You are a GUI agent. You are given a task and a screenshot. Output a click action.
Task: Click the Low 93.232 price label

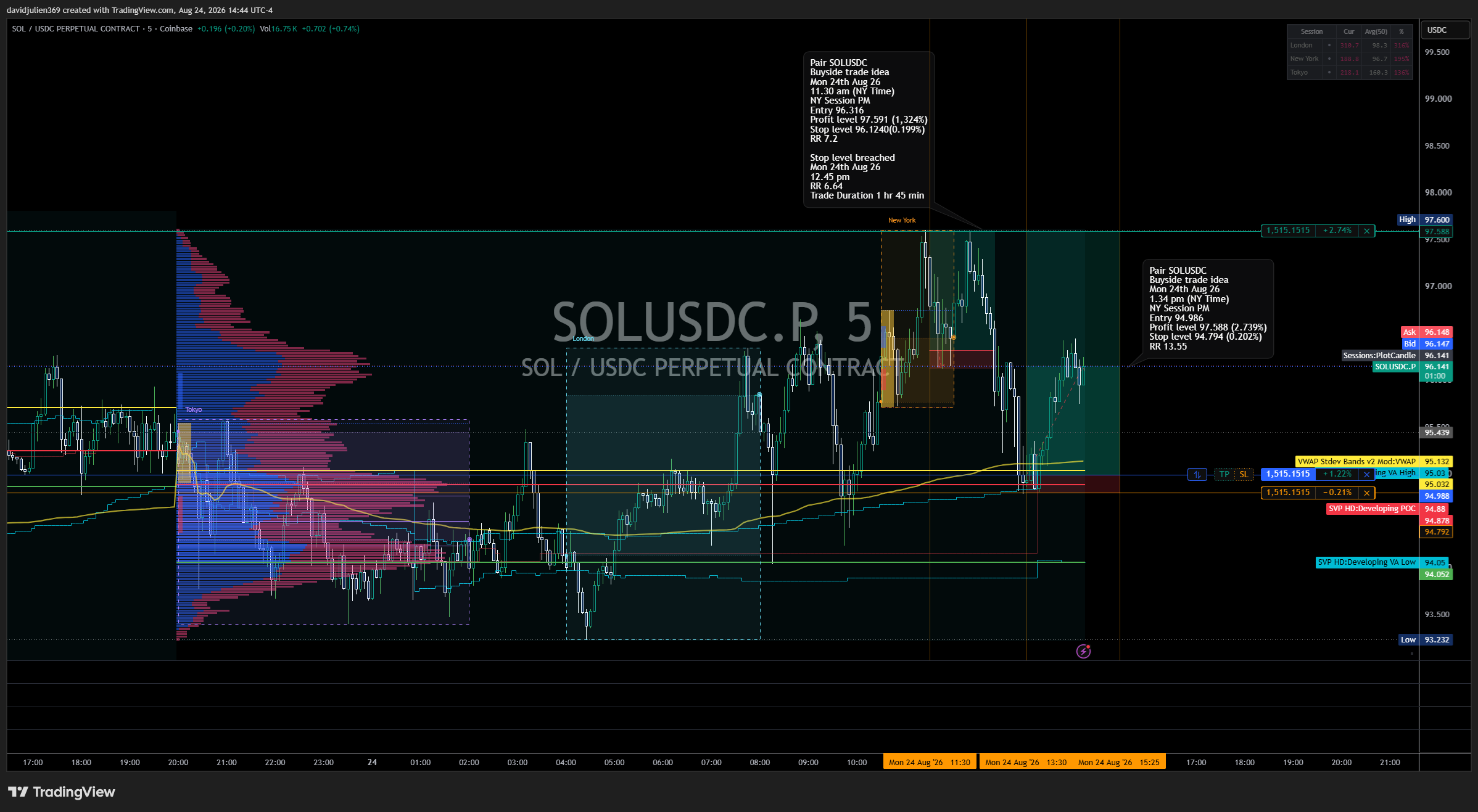[1425, 640]
